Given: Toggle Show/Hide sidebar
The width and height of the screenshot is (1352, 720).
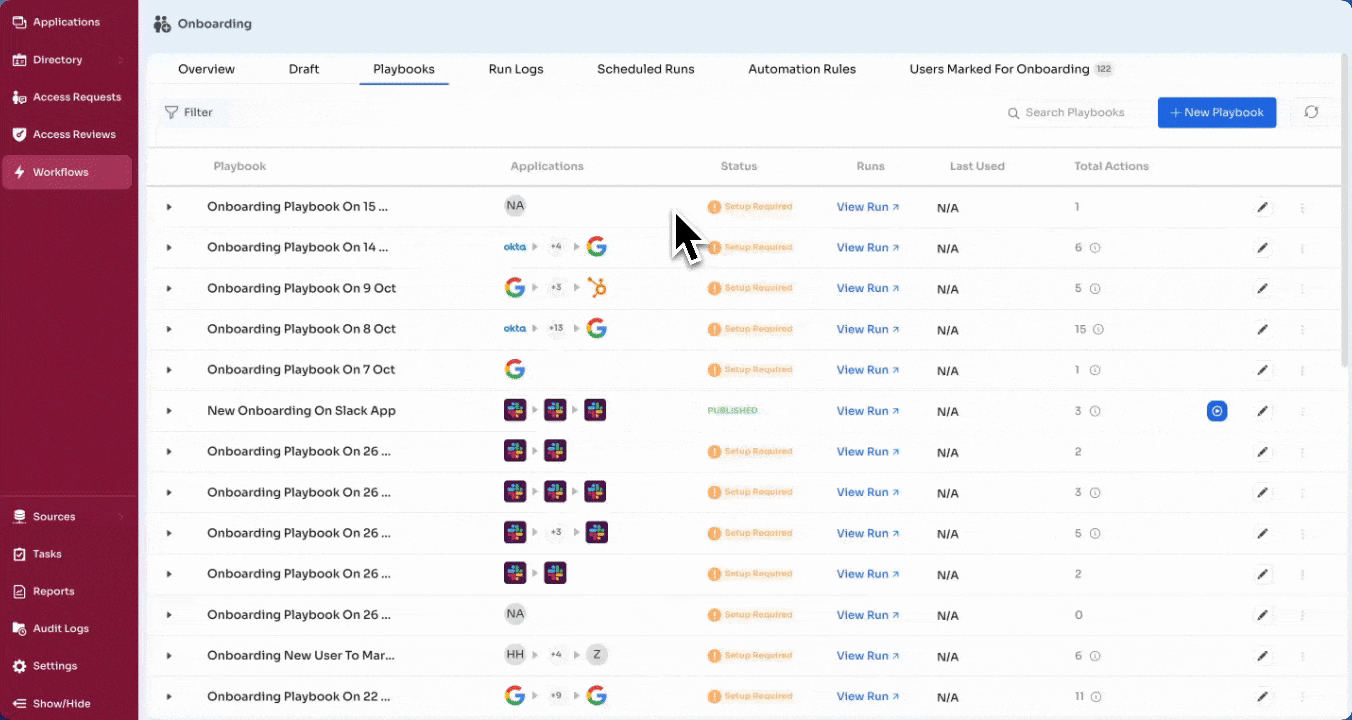Looking at the screenshot, I should [61, 704].
